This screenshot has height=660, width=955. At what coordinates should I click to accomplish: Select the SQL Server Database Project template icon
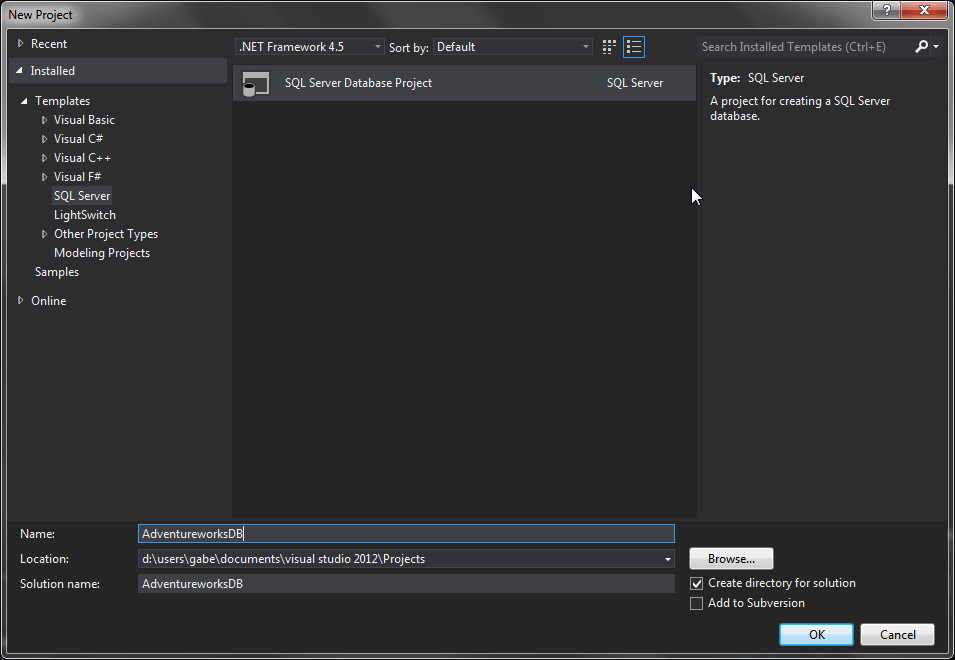[256, 83]
